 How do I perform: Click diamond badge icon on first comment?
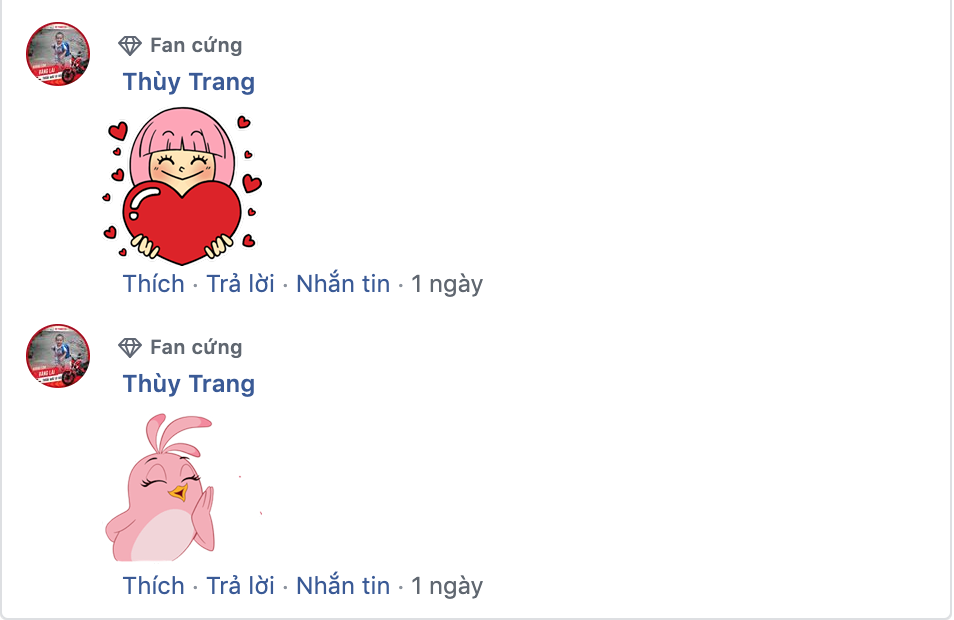click(x=130, y=46)
